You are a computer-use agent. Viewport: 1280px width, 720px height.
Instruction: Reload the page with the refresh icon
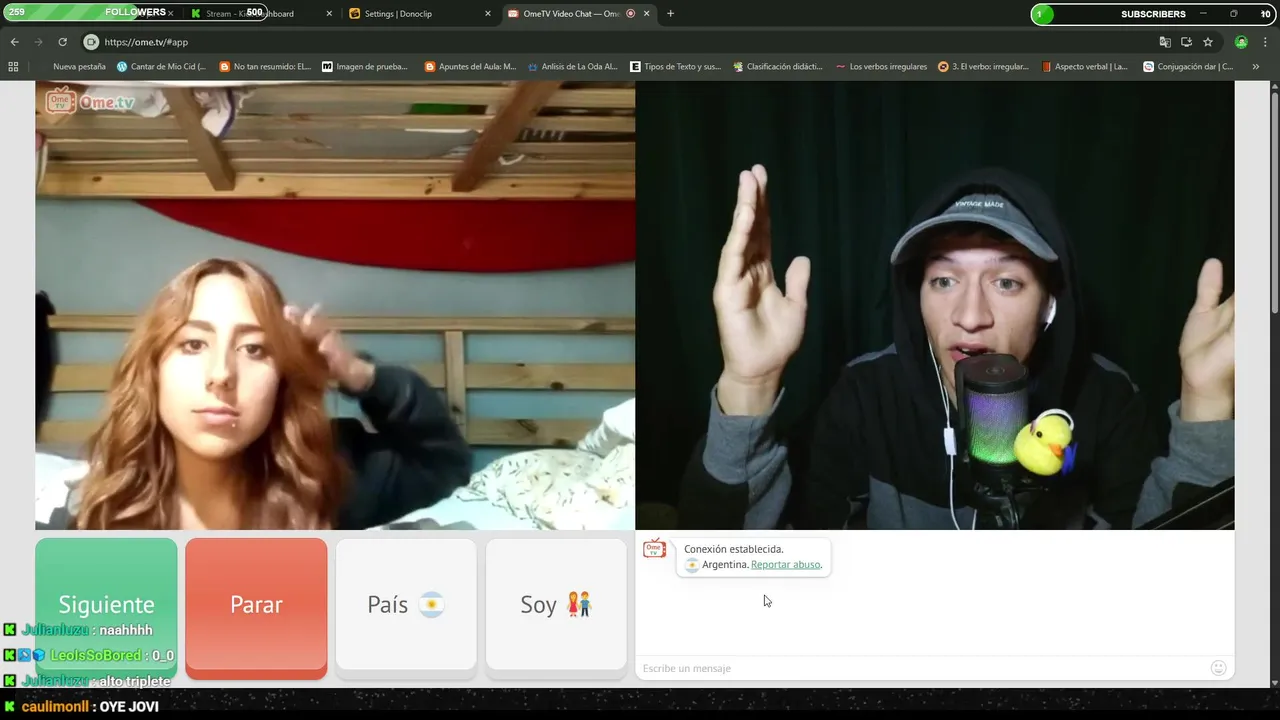[62, 42]
